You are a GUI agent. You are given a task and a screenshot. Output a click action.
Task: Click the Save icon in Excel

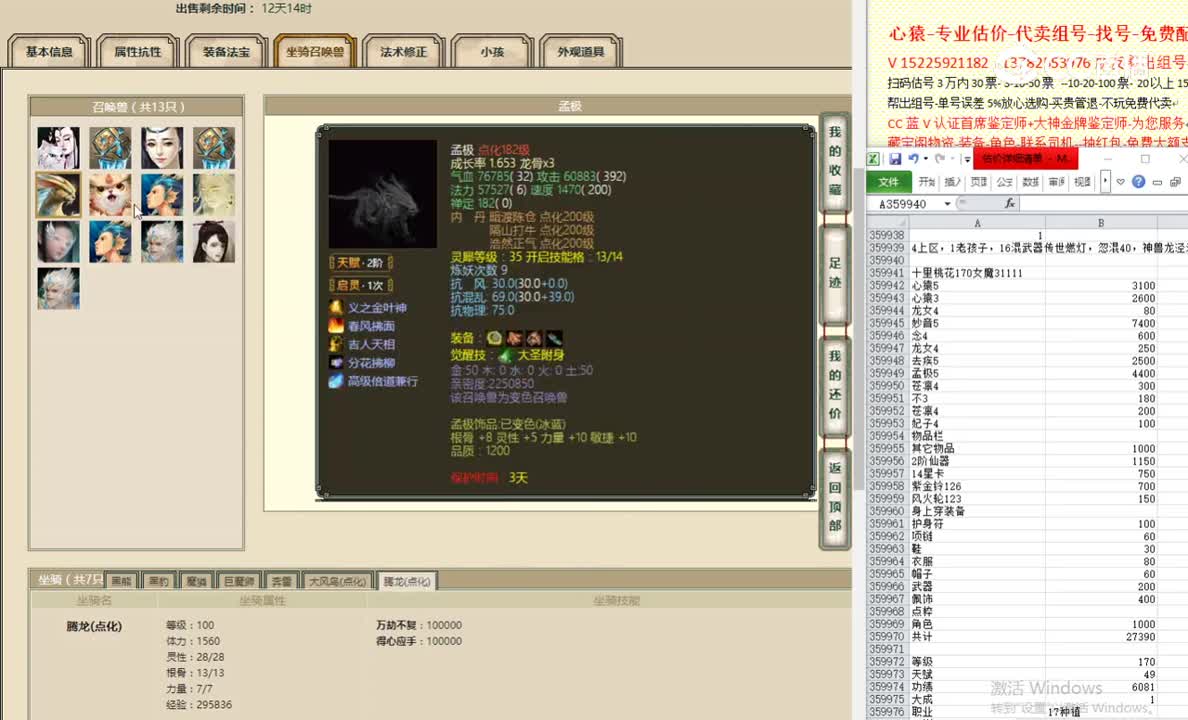click(x=896, y=157)
